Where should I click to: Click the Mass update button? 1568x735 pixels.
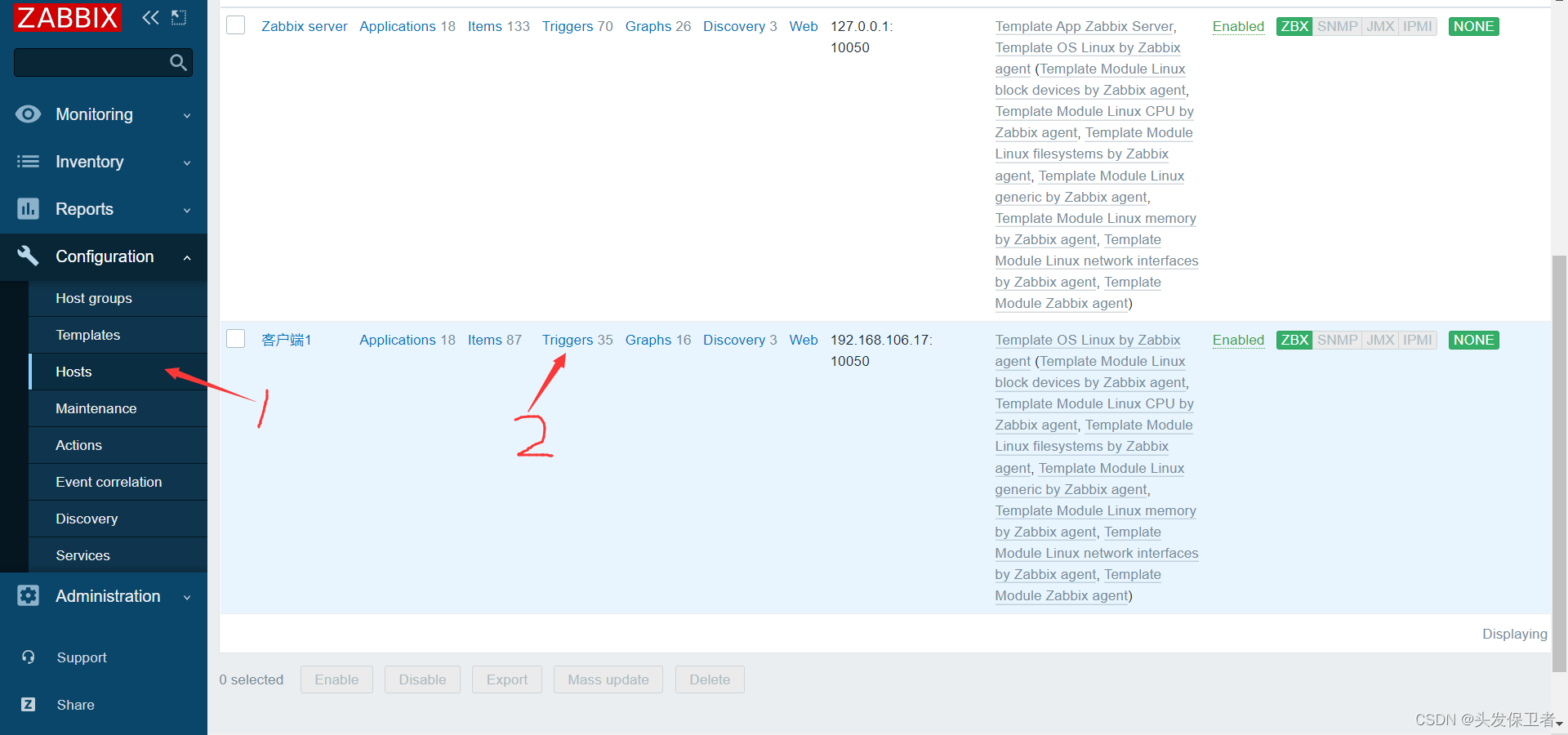tap(608, 679)
